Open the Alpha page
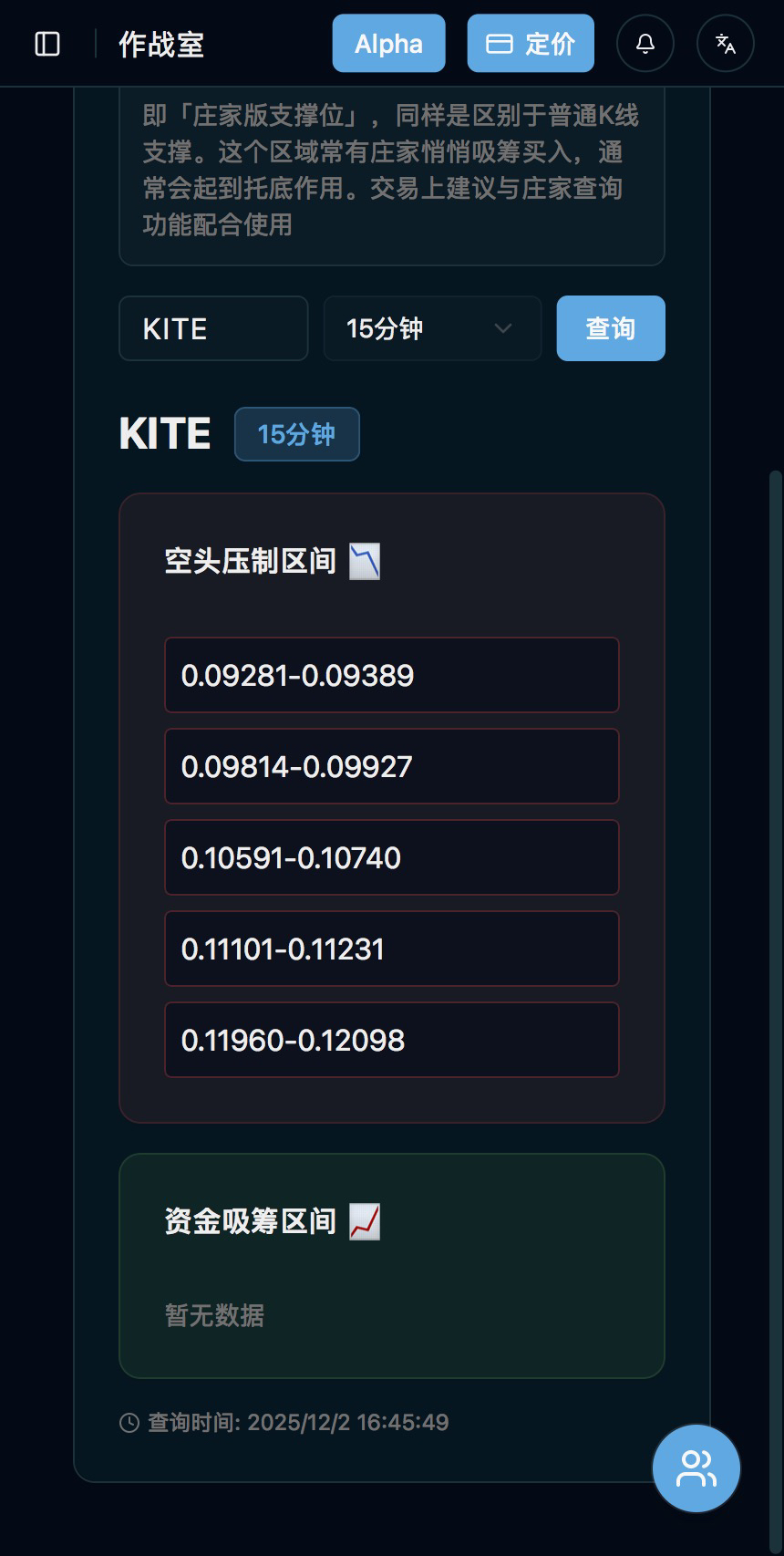Screen dimensions: 784x1556 [x=388, y=44]
